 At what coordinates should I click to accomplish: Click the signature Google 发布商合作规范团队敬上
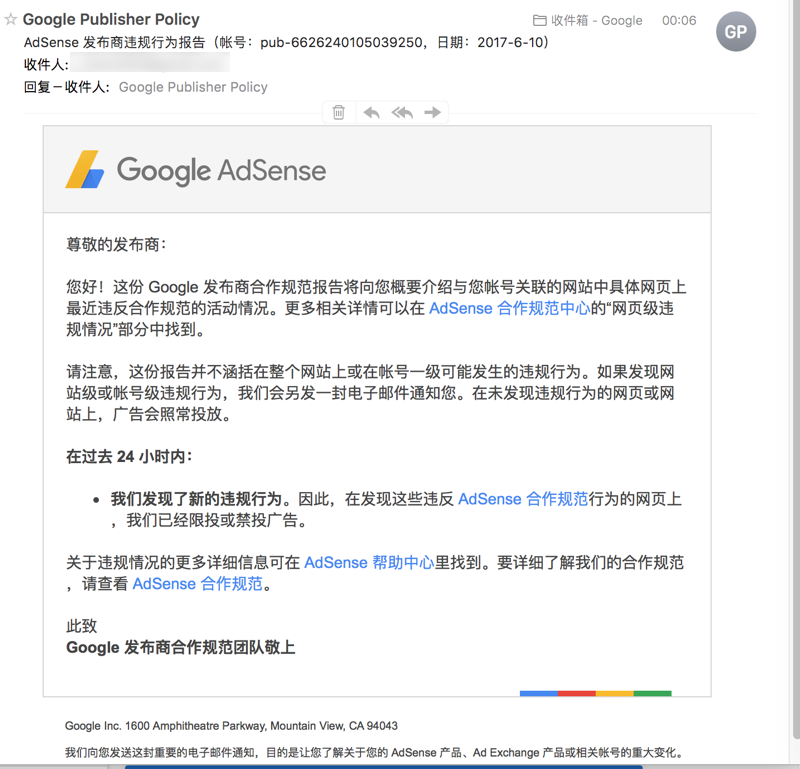(181, 647)
